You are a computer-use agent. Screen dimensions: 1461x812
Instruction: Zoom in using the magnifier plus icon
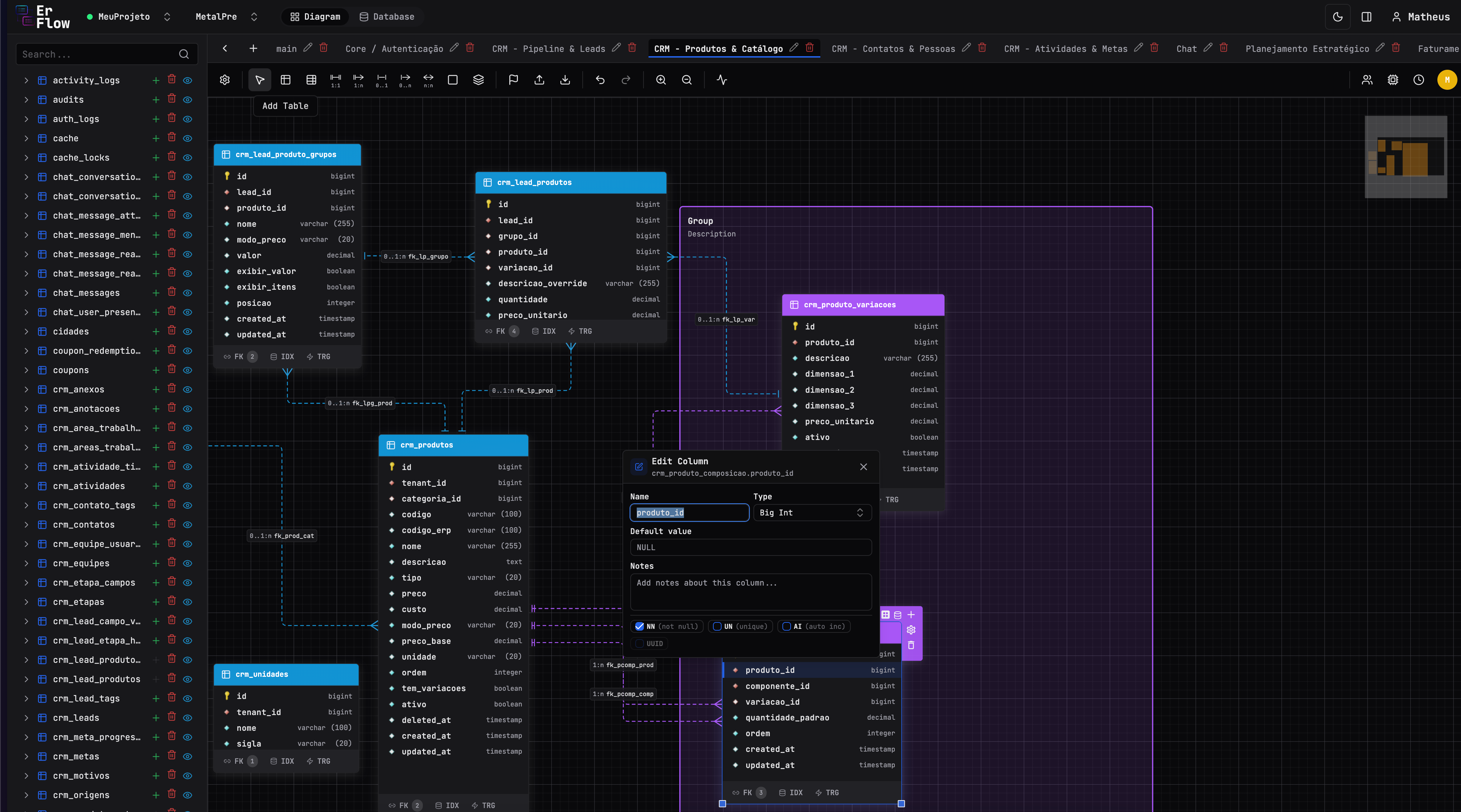point(661,80)
